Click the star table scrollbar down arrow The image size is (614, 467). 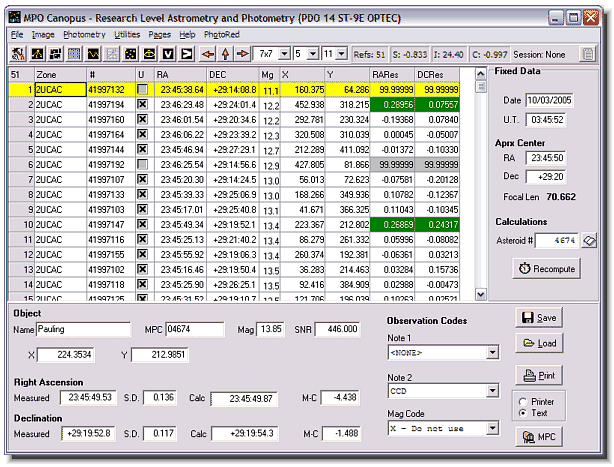481,294
